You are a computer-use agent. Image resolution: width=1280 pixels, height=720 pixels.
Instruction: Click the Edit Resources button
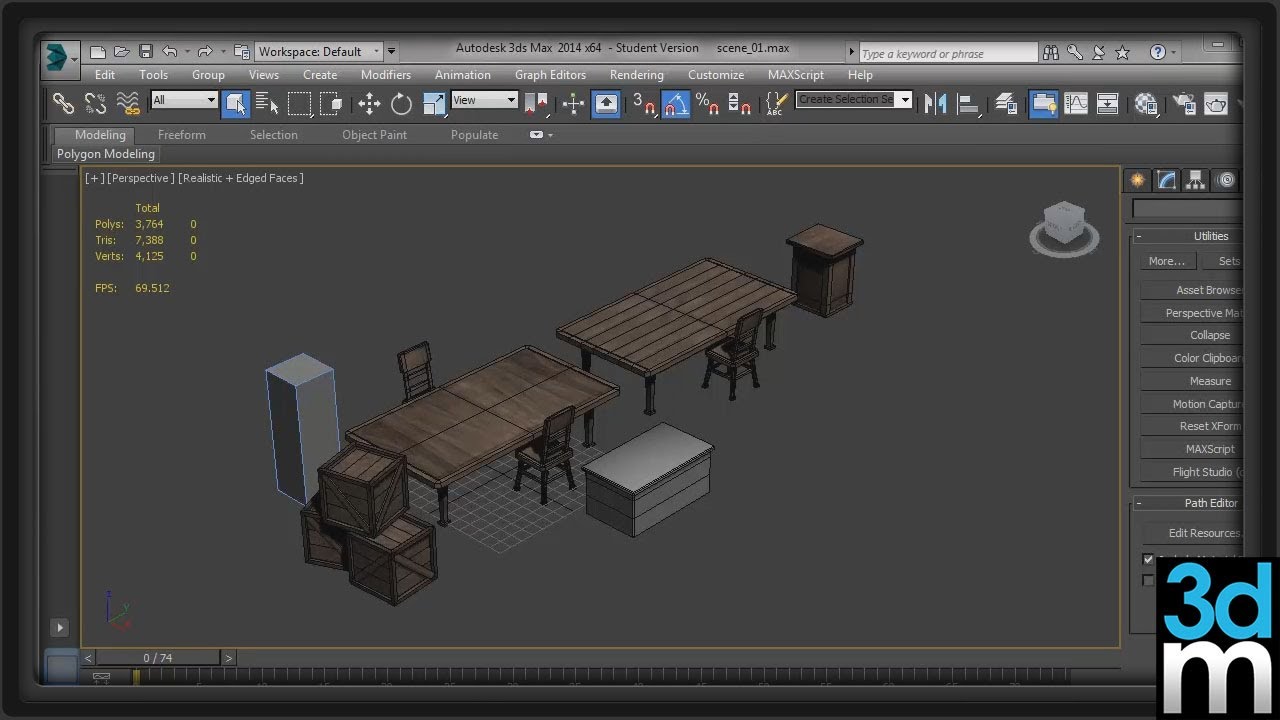pos(1192,533)
